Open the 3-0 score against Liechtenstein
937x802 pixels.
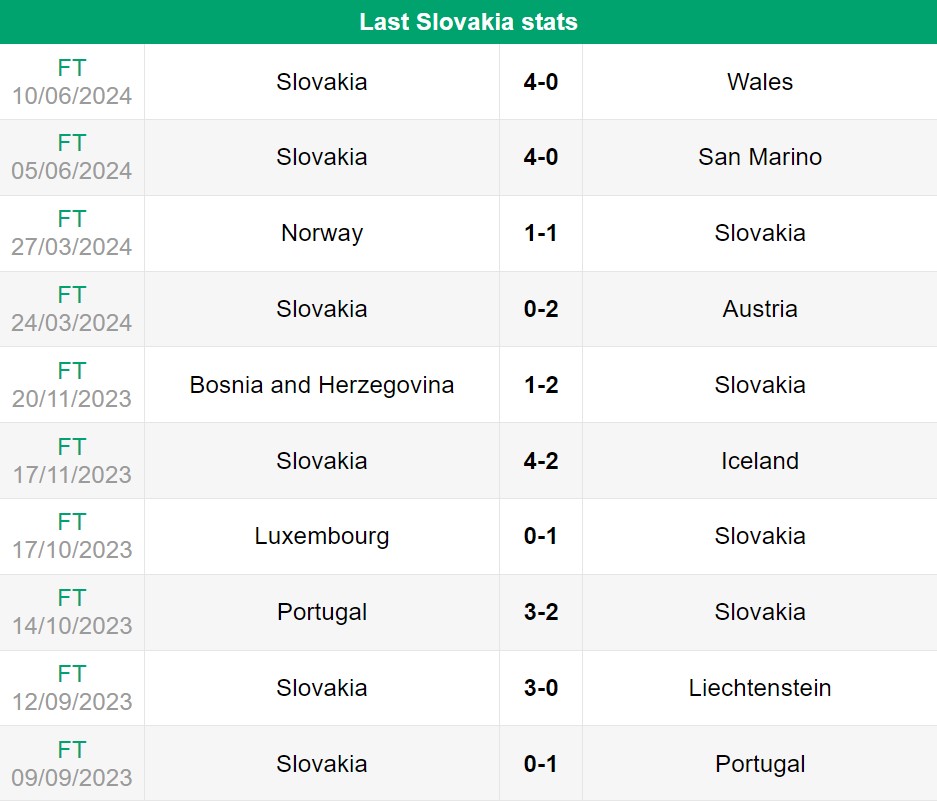pyautogui.click(x=541, y=688)
